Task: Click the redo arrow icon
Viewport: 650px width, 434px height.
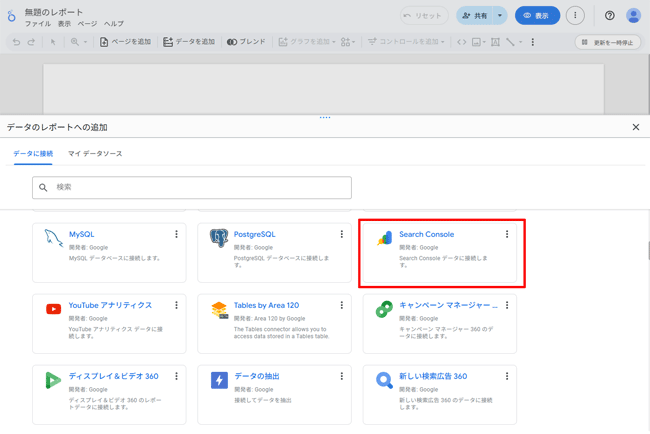Action: coord(31,42)
